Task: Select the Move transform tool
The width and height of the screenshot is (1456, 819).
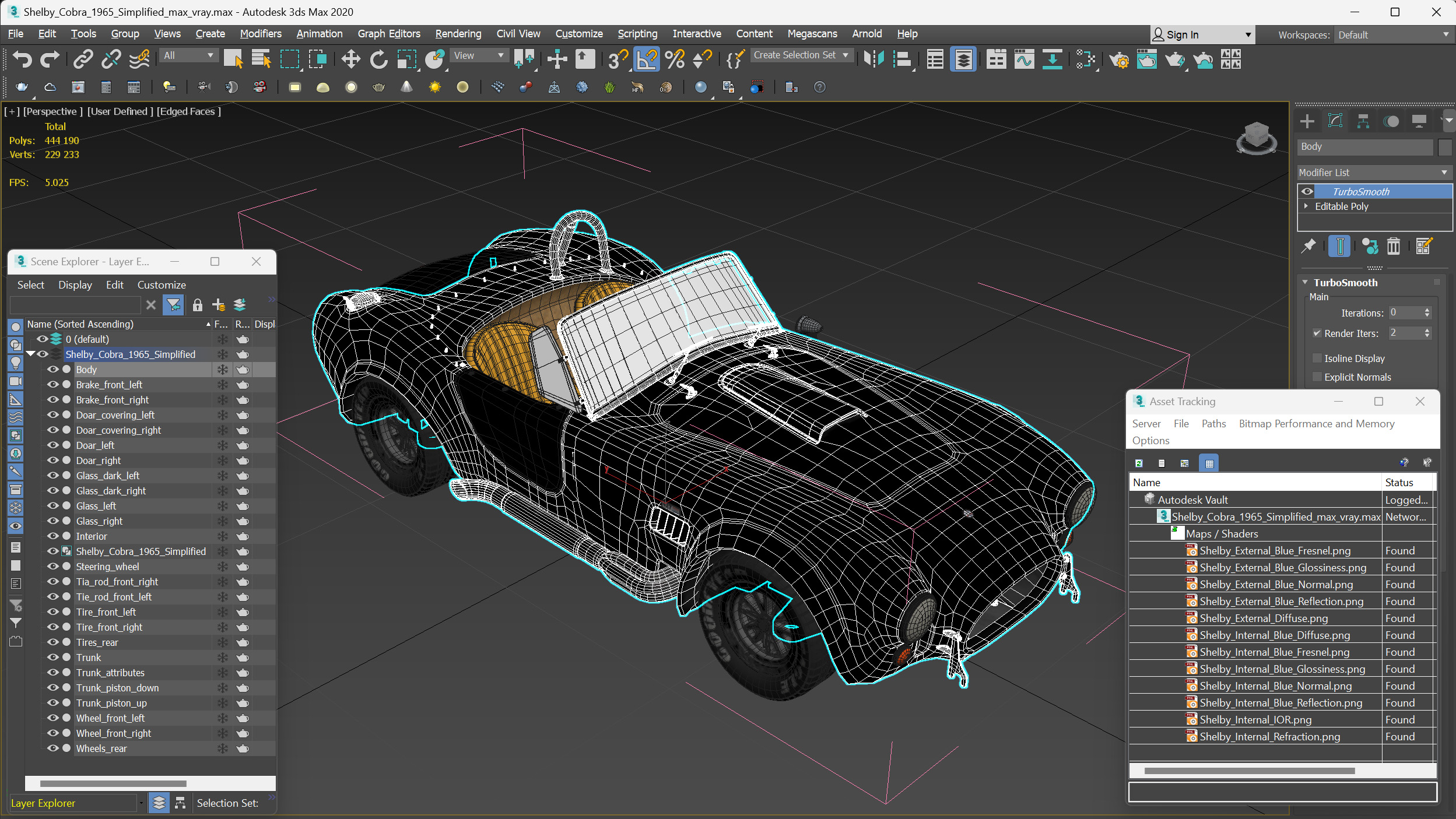Action: 350,59
